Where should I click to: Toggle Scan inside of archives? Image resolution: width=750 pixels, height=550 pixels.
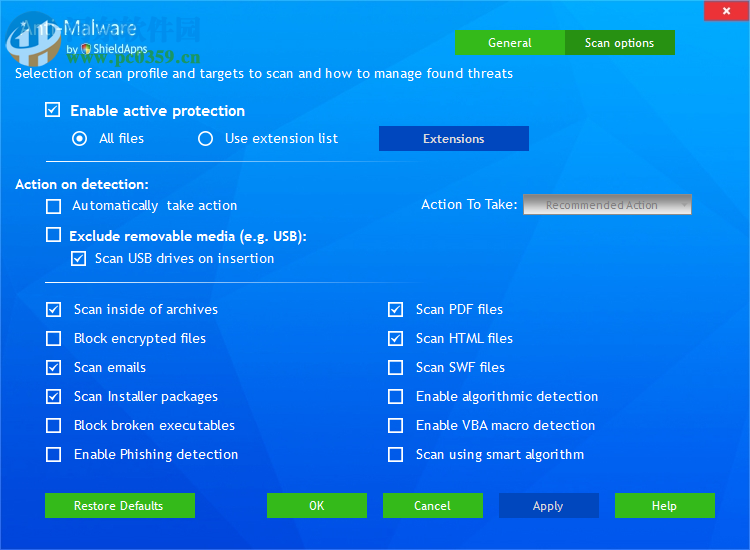tap(54, 309)
